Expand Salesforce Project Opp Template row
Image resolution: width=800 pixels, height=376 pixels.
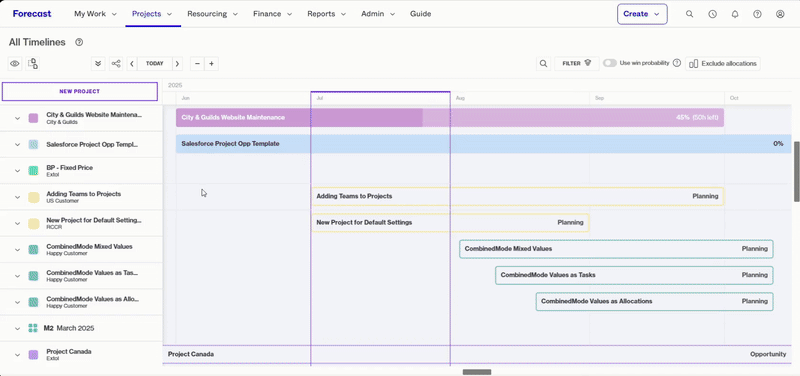click(x=17, y=145)
